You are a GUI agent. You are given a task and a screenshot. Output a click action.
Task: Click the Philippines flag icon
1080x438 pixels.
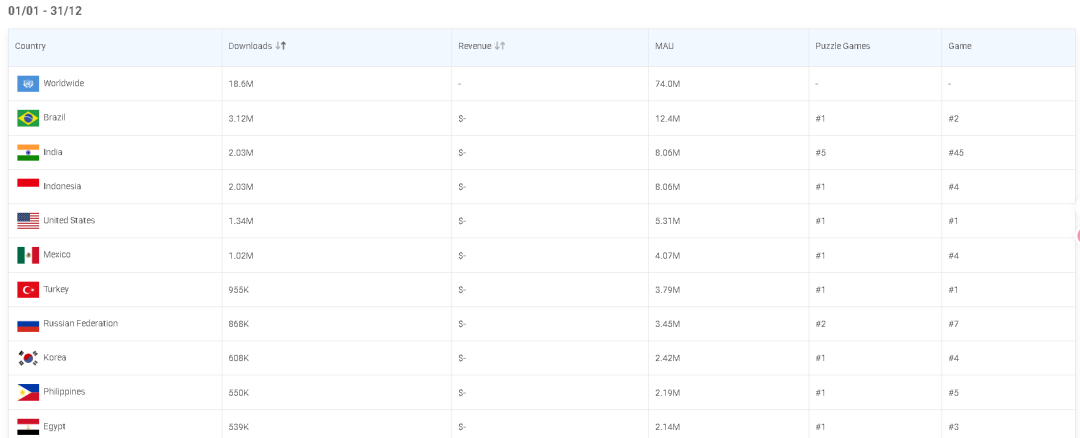[28, 392]
